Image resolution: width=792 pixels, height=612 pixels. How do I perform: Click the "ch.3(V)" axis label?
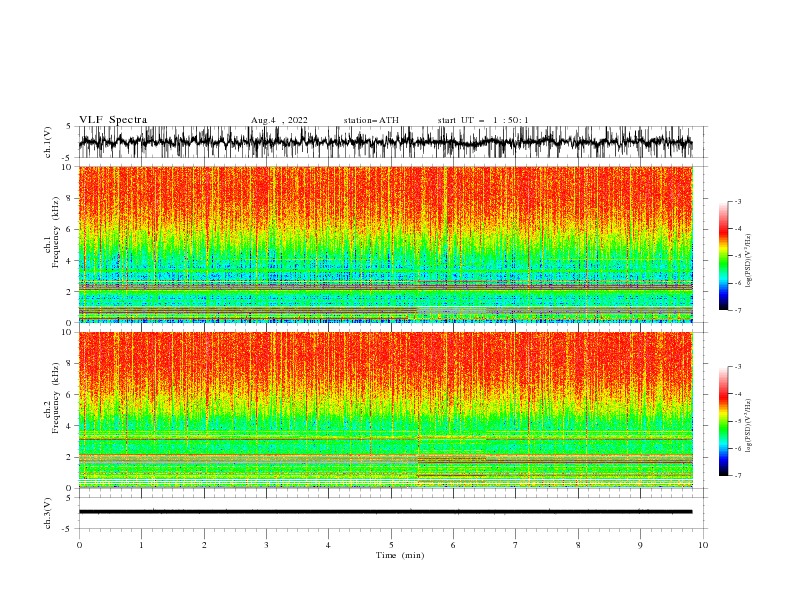(x=48, y=513)
